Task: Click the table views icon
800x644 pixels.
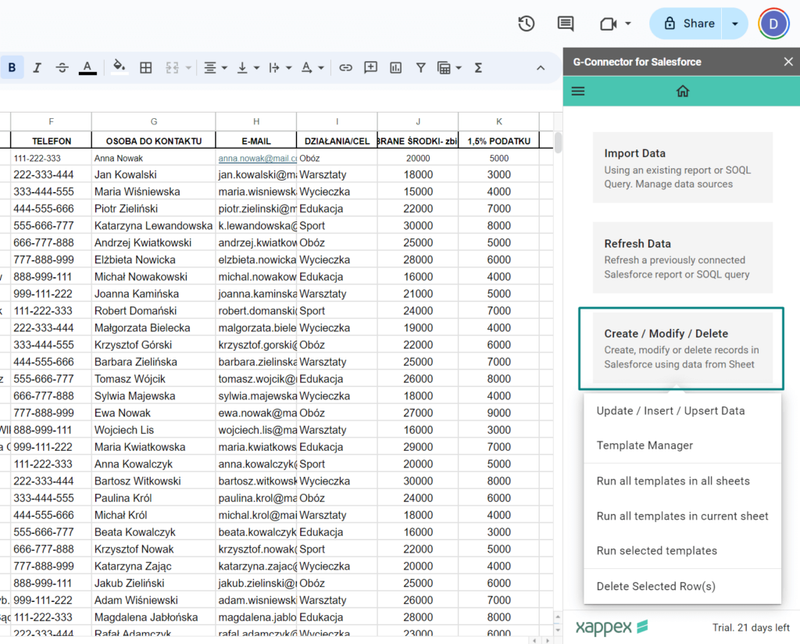Action: 443,67
